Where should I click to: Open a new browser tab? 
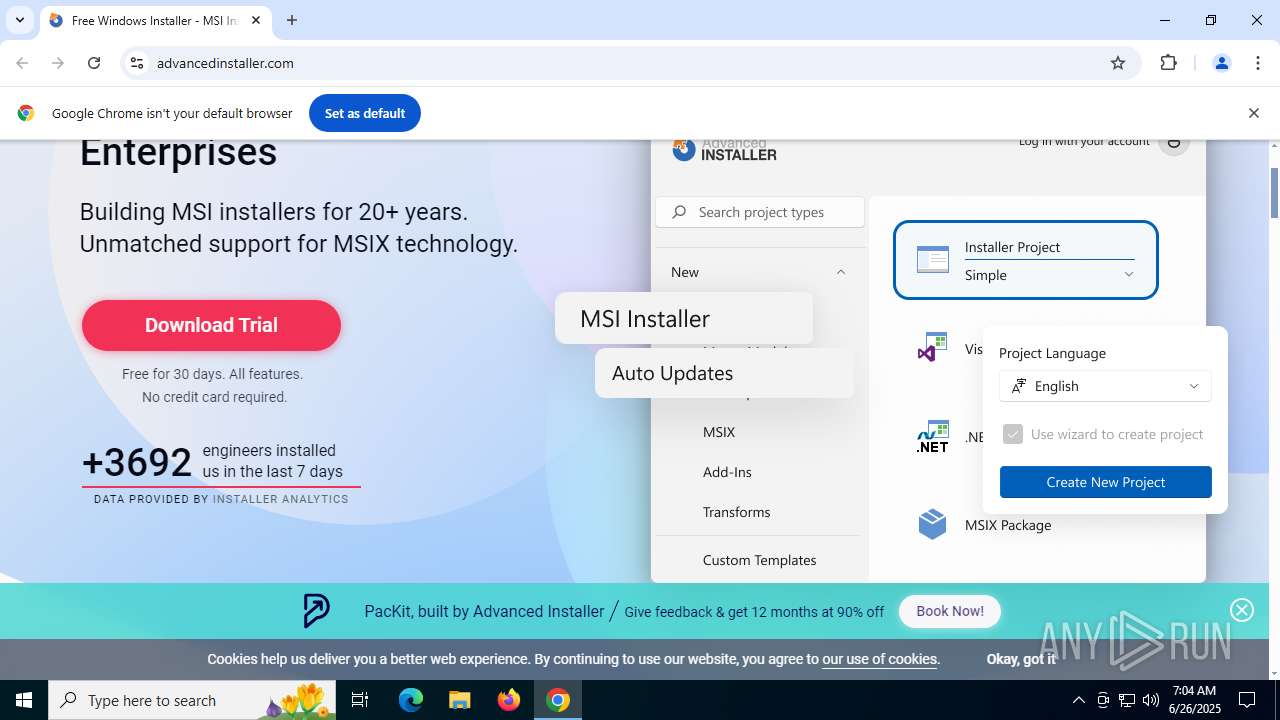pyautogui.click(x=292, y=20)
